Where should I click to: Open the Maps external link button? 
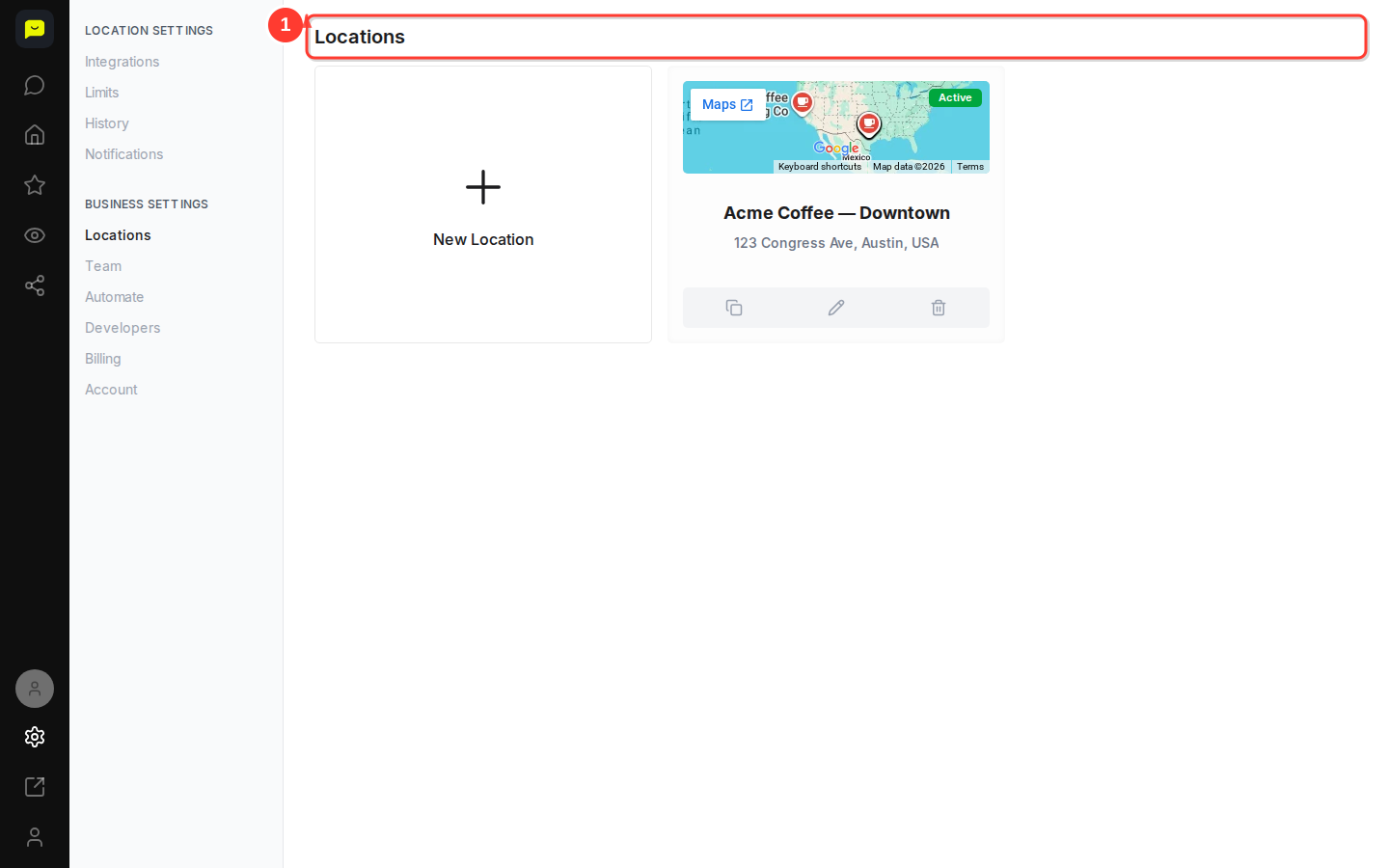727,104
